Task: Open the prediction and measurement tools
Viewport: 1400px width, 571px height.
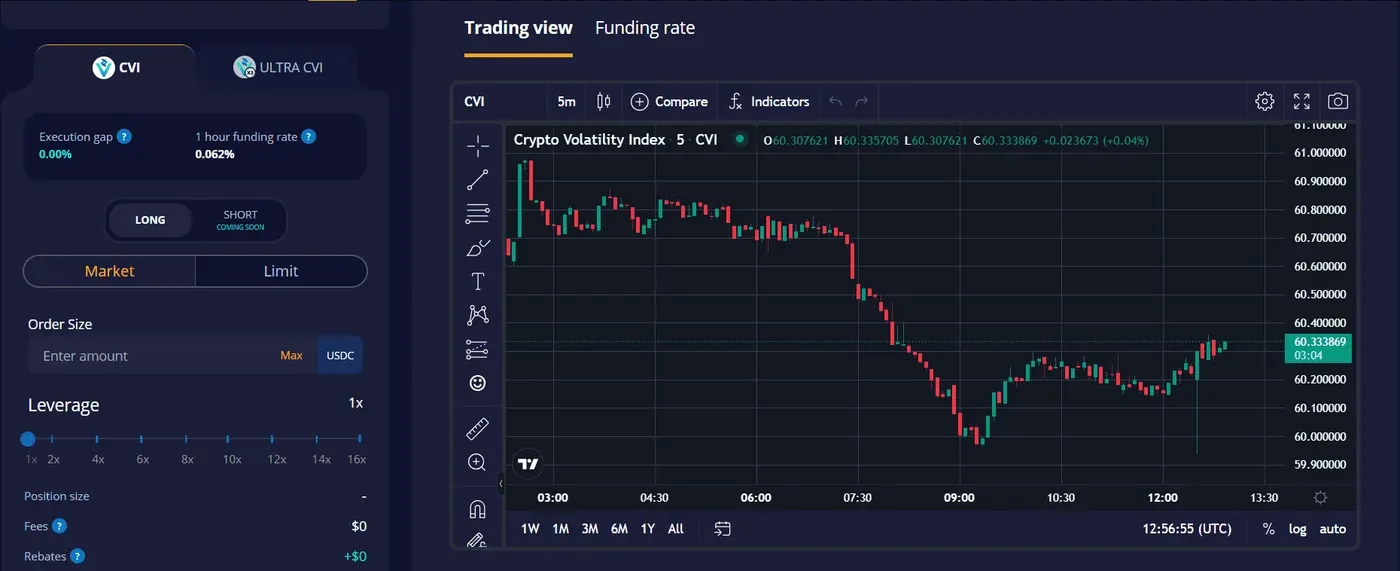Action: (x=478, y=349)
